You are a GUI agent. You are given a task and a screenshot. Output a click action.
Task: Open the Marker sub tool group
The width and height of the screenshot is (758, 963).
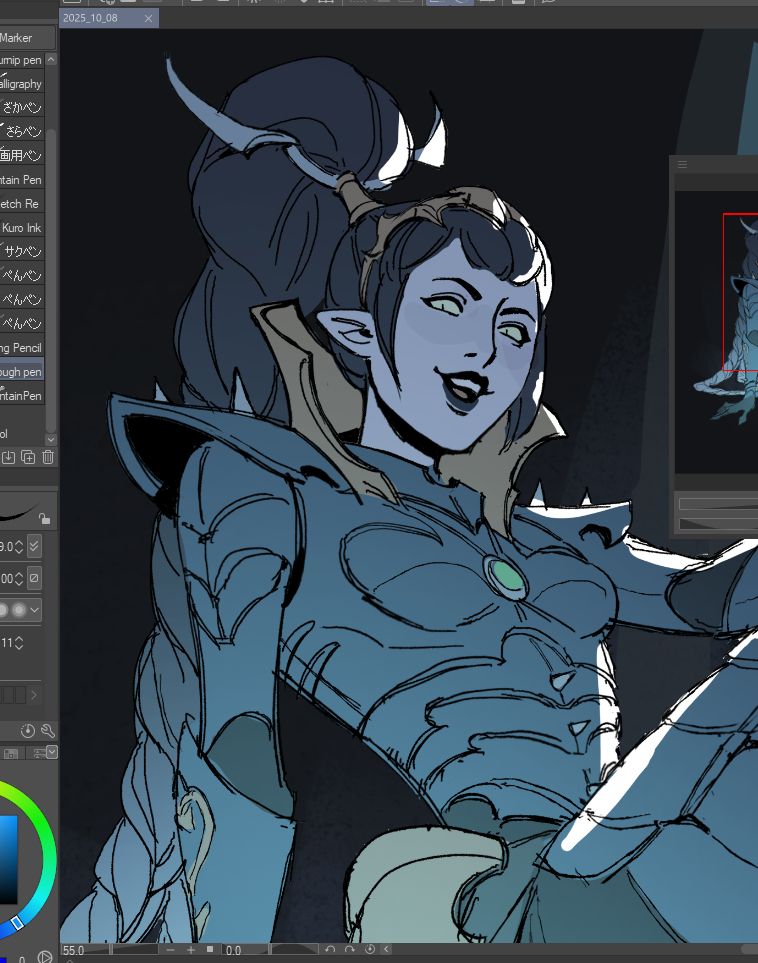27,38
